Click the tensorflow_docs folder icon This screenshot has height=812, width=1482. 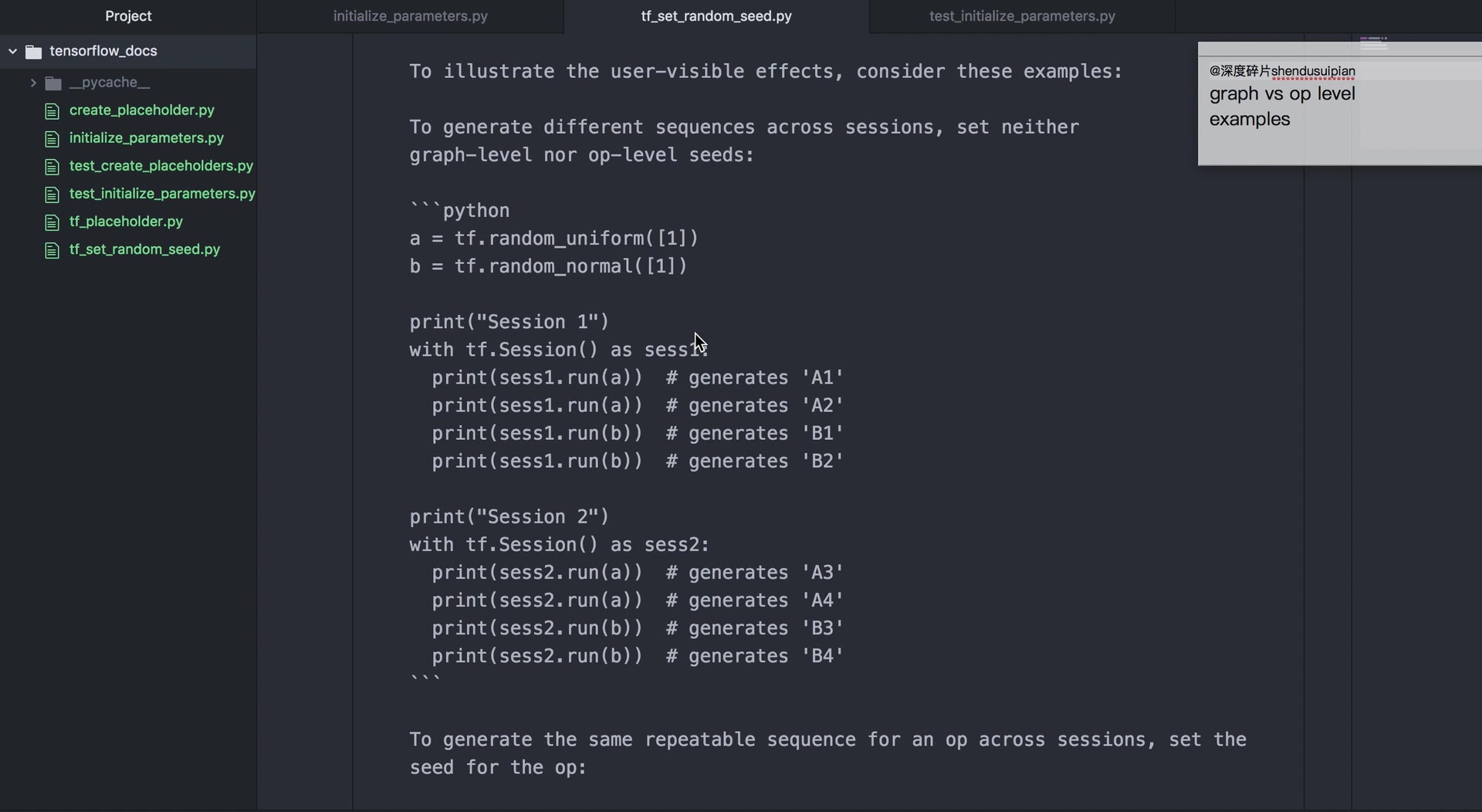click(x=33, y=52)
